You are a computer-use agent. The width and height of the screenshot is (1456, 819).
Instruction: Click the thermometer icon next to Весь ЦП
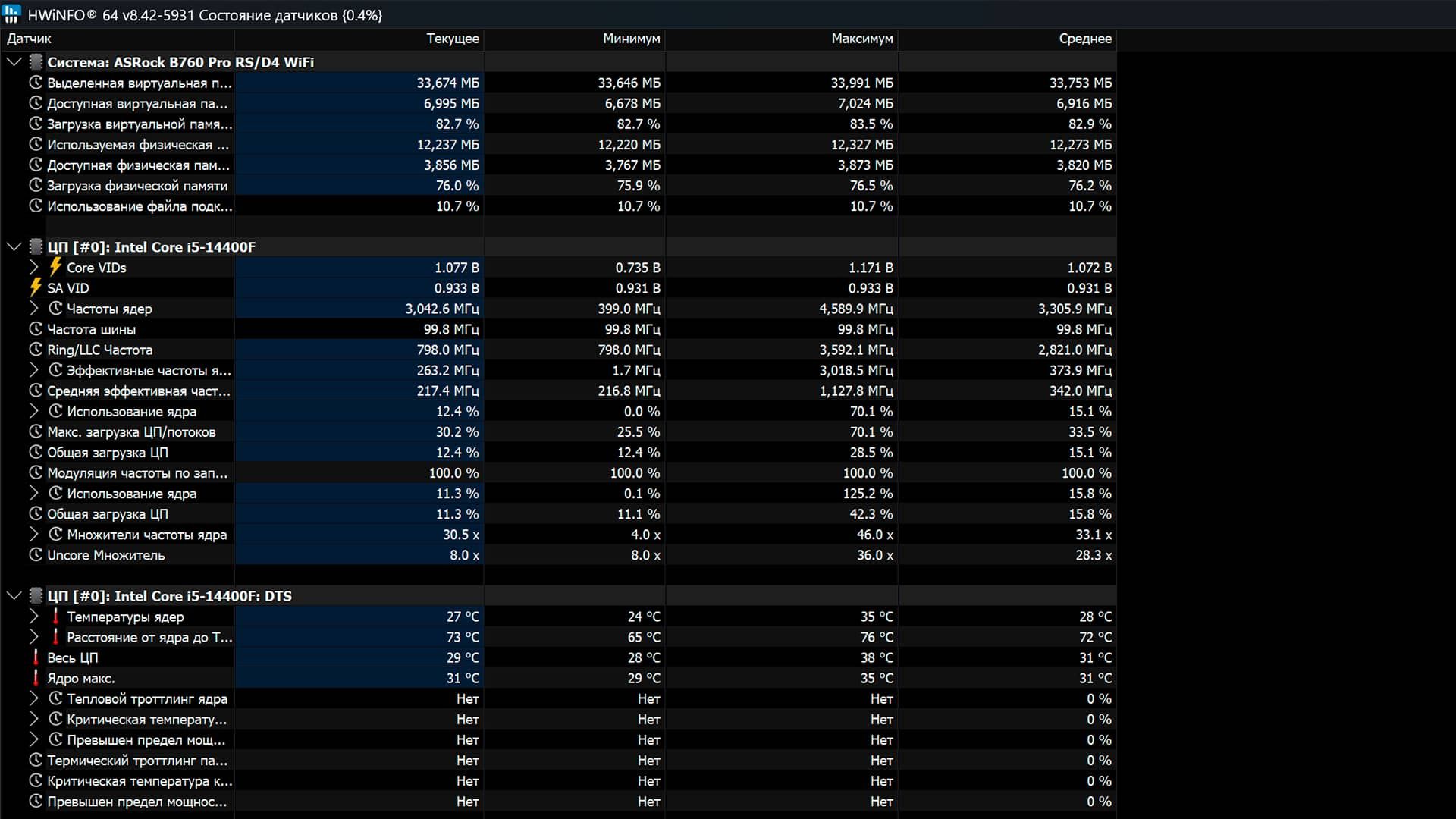35,657
